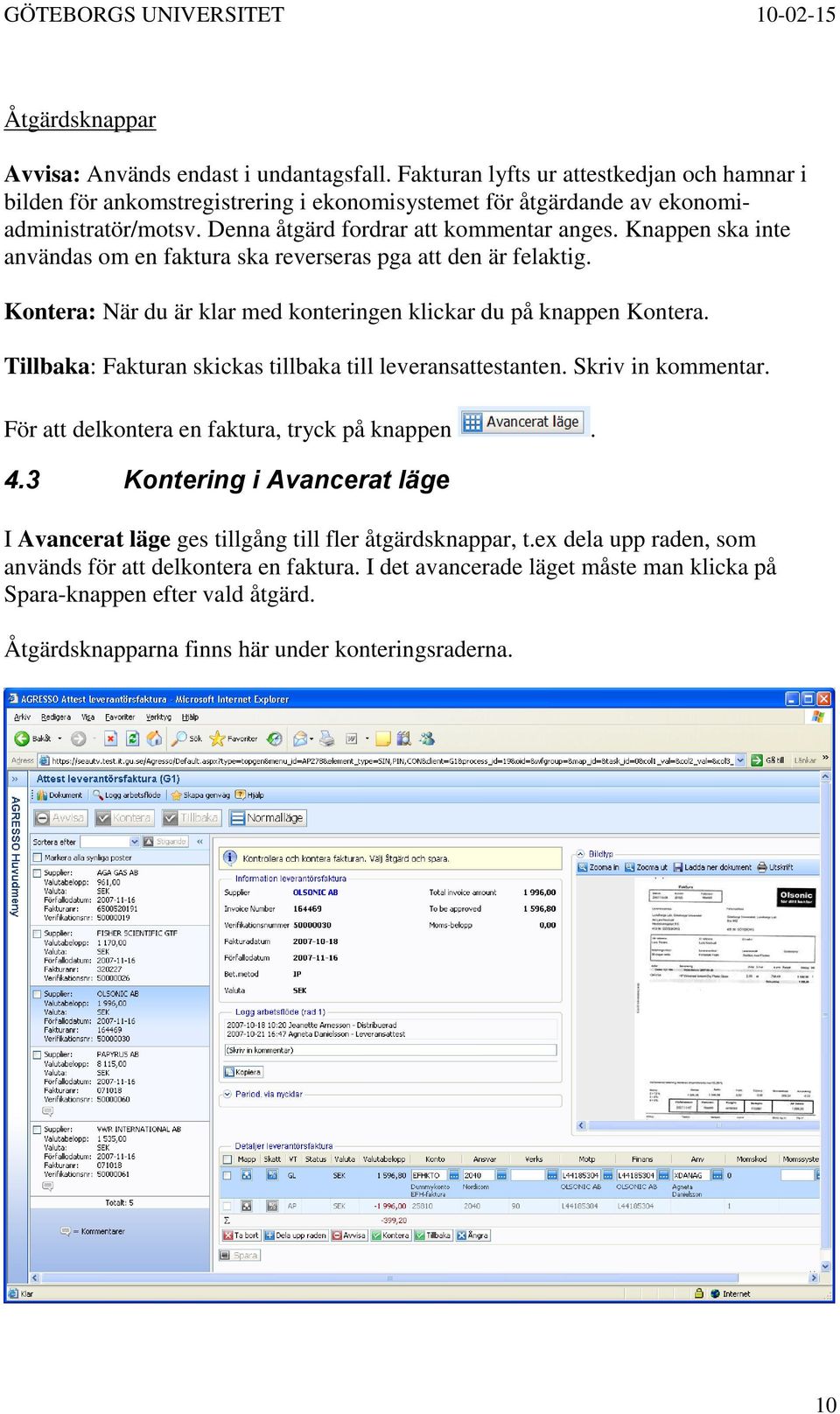Check the PAPYRUS AB supplier checkbox
This screenshot has height=1414, width=840.
[38, 1054]
